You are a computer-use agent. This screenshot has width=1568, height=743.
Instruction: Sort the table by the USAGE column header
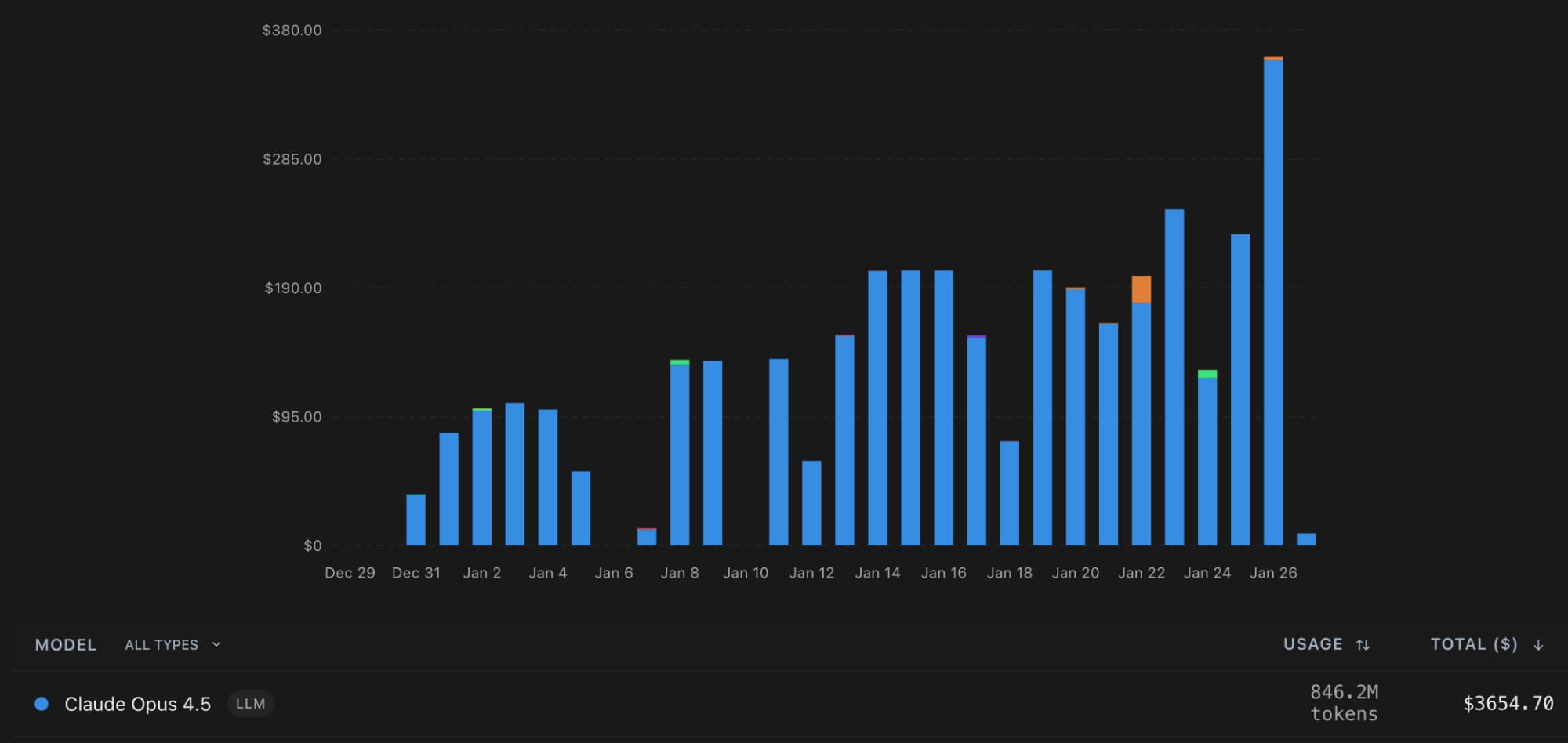pyautogui.click(x=1312, y=644)
